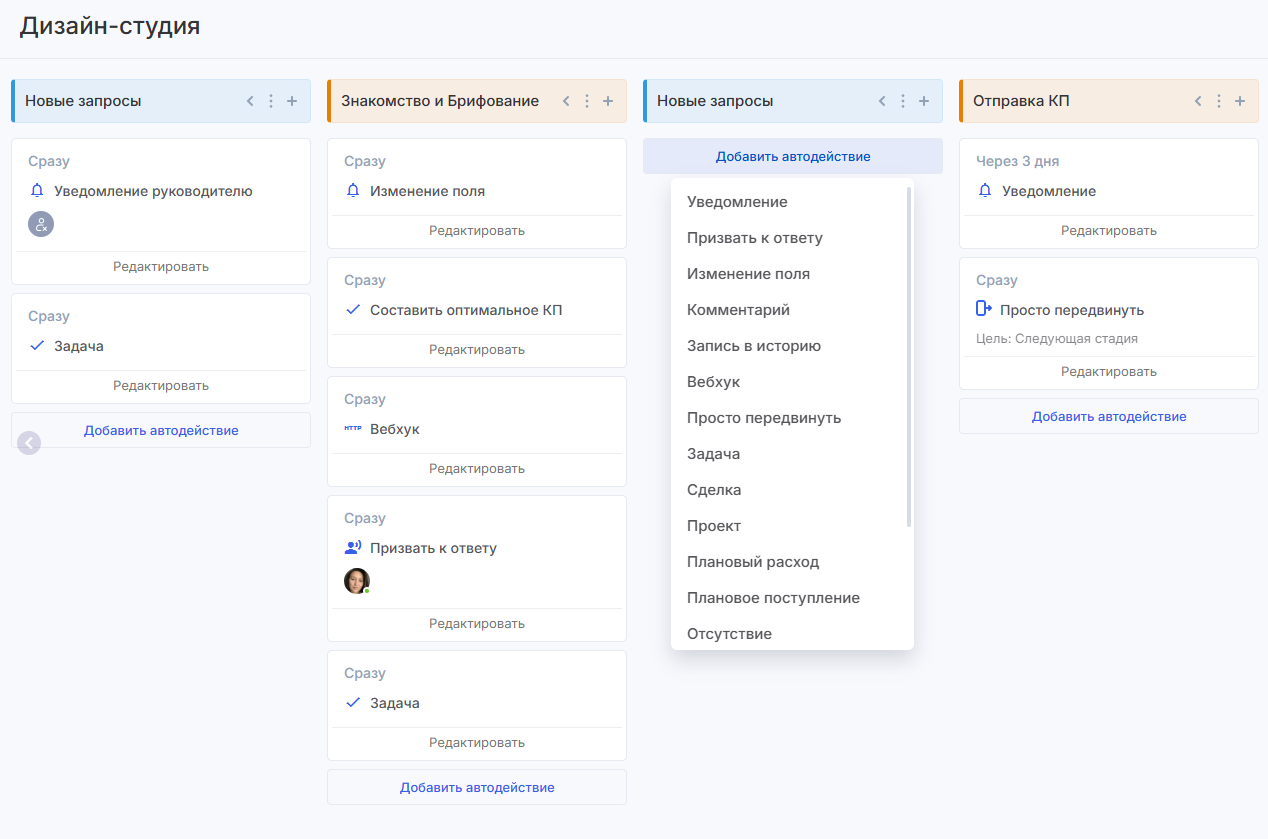Viewport: 1268px width, 839px height.
Task: Click left chevron in first Новые запросы header
Action: pyautogui.click(x=250, y=101)
